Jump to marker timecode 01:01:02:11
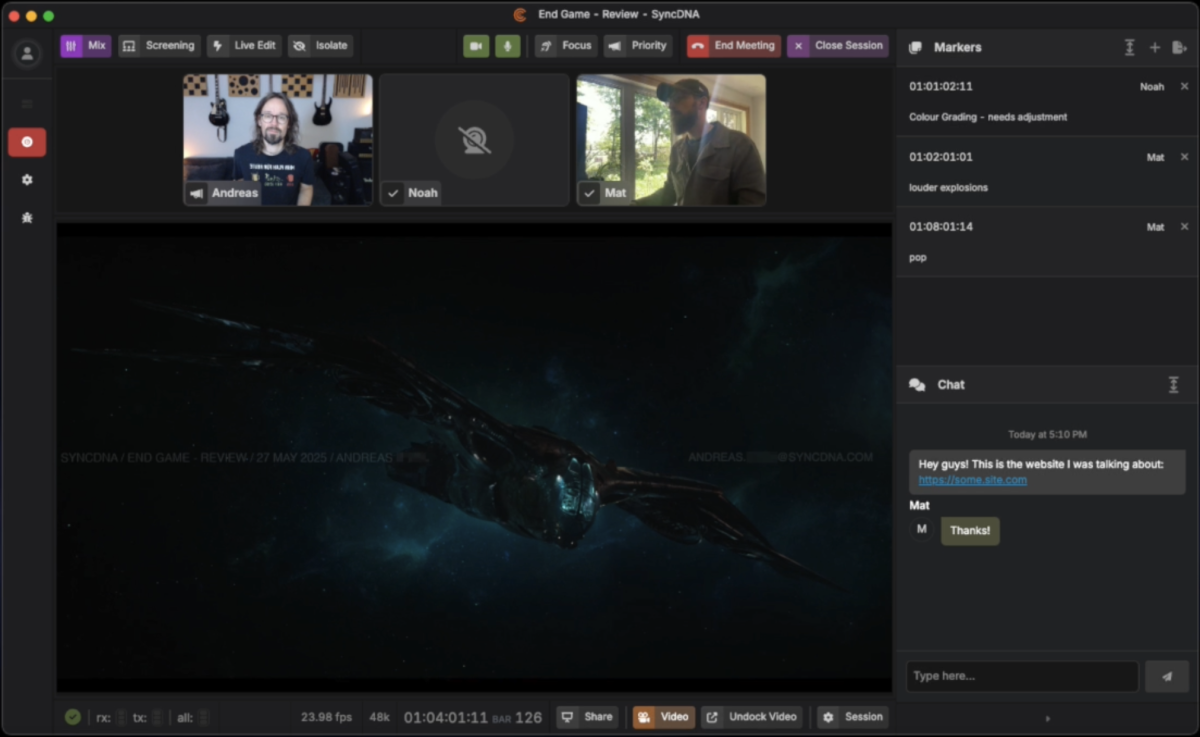Viewport: 1200px width, 737px height. pos(940,87)
